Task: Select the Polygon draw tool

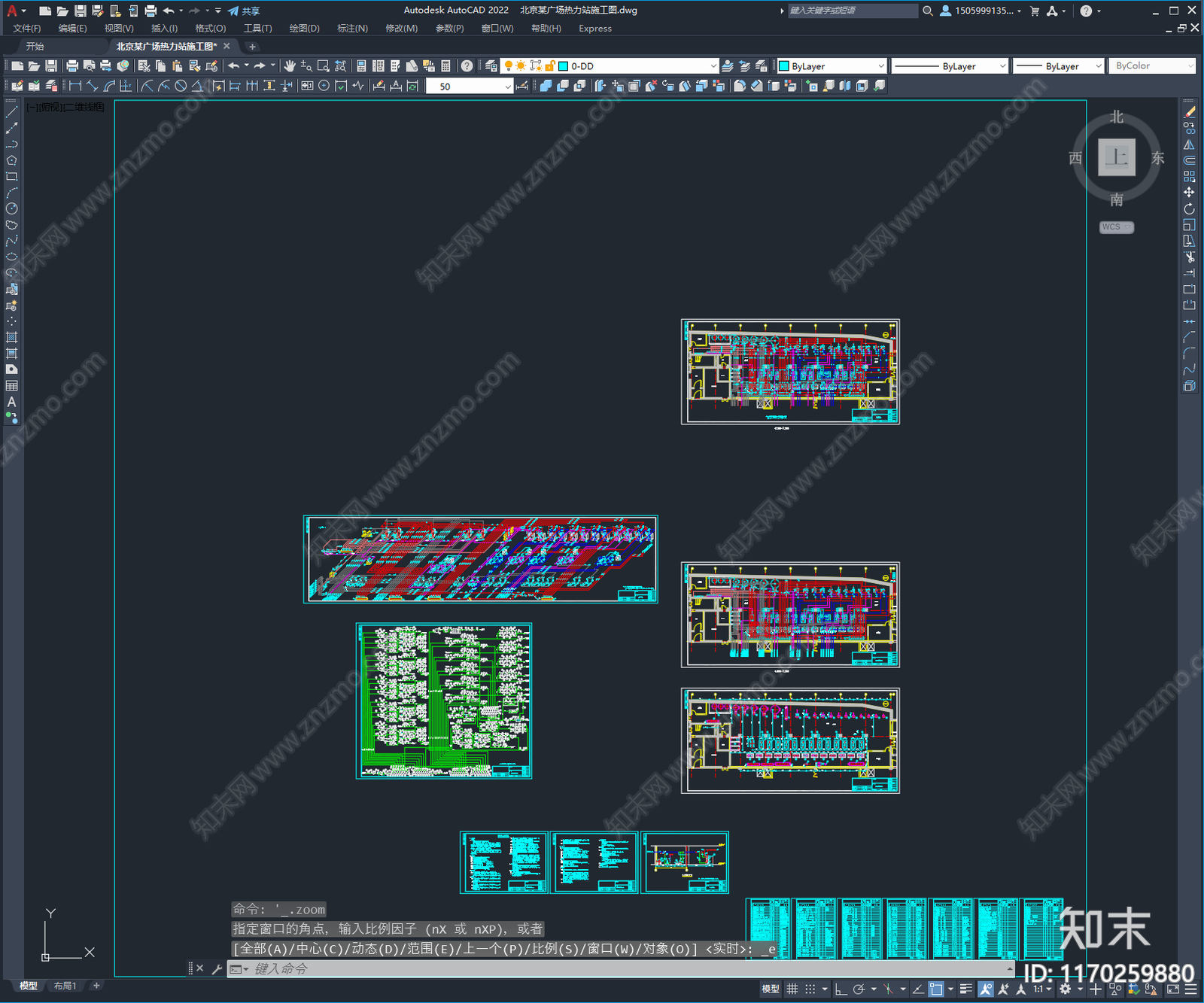Action: pyautogui.click(x=11, y=160)
